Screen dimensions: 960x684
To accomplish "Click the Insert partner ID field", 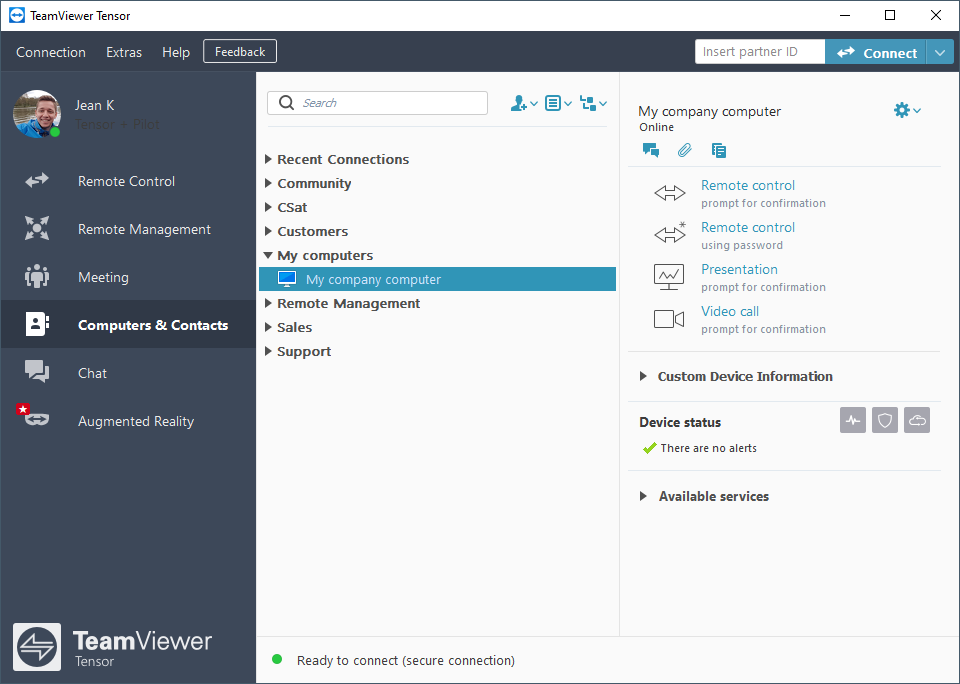I will pos(760,52).
